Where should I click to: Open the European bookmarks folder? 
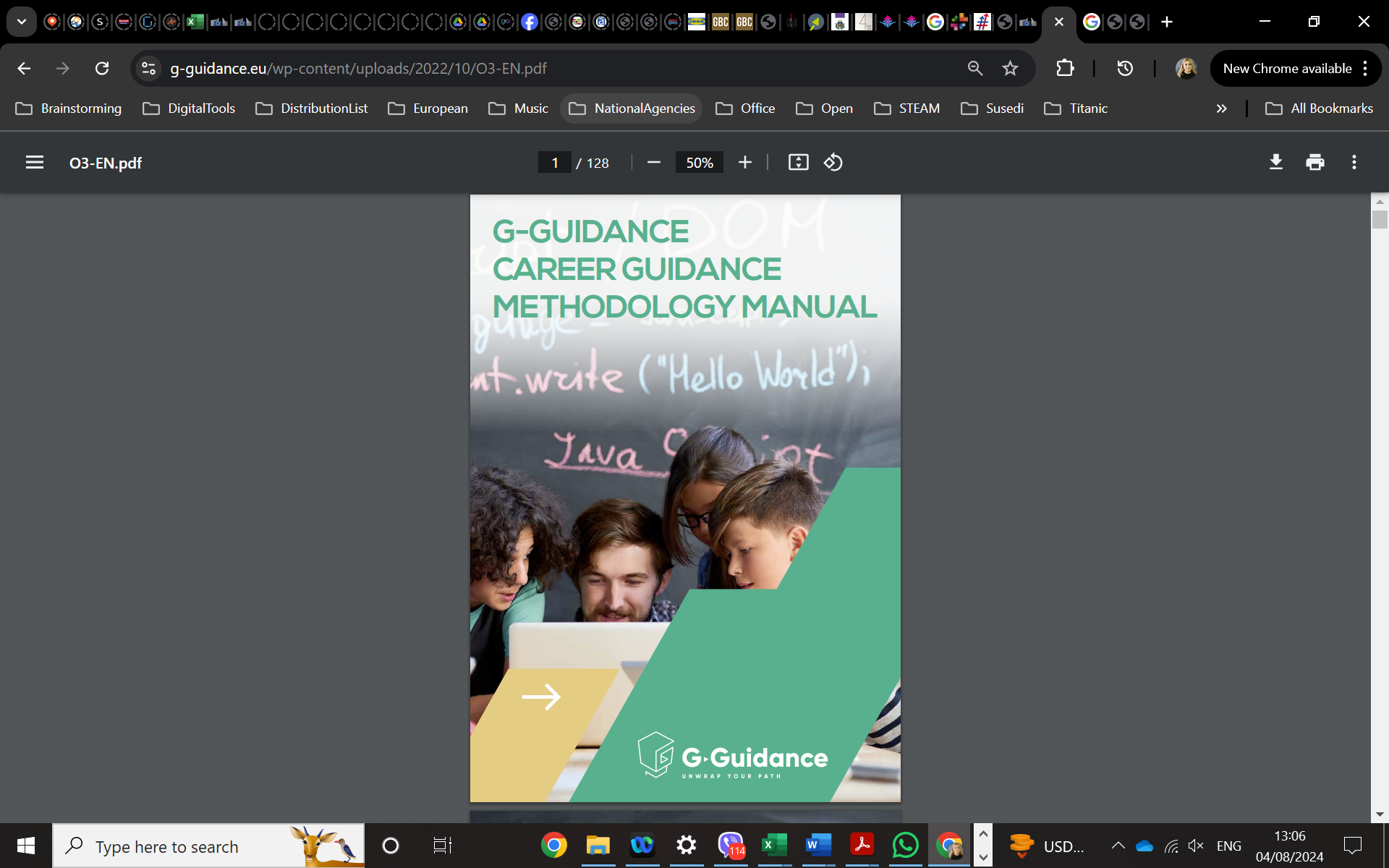point(428,109)
